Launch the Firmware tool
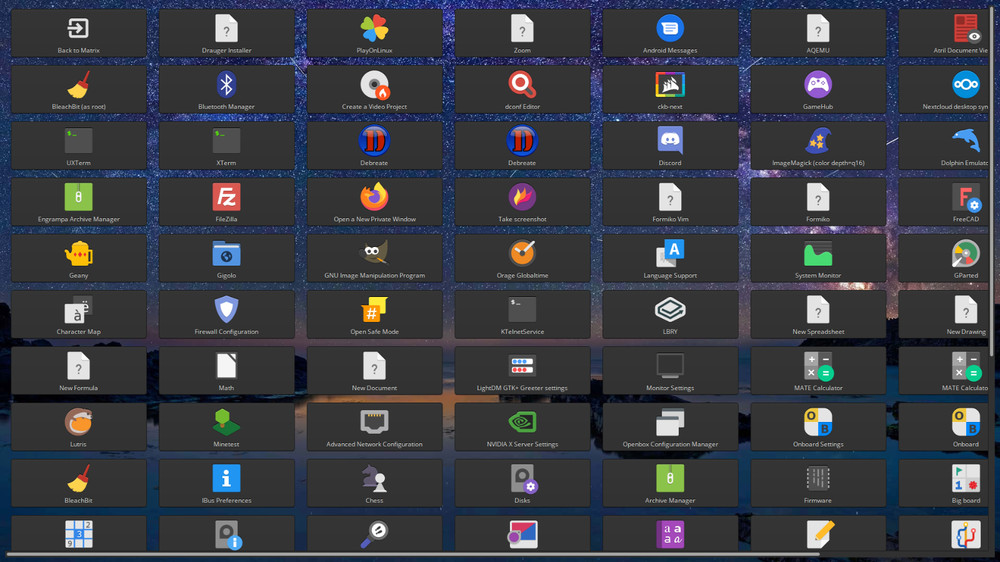 818,482
